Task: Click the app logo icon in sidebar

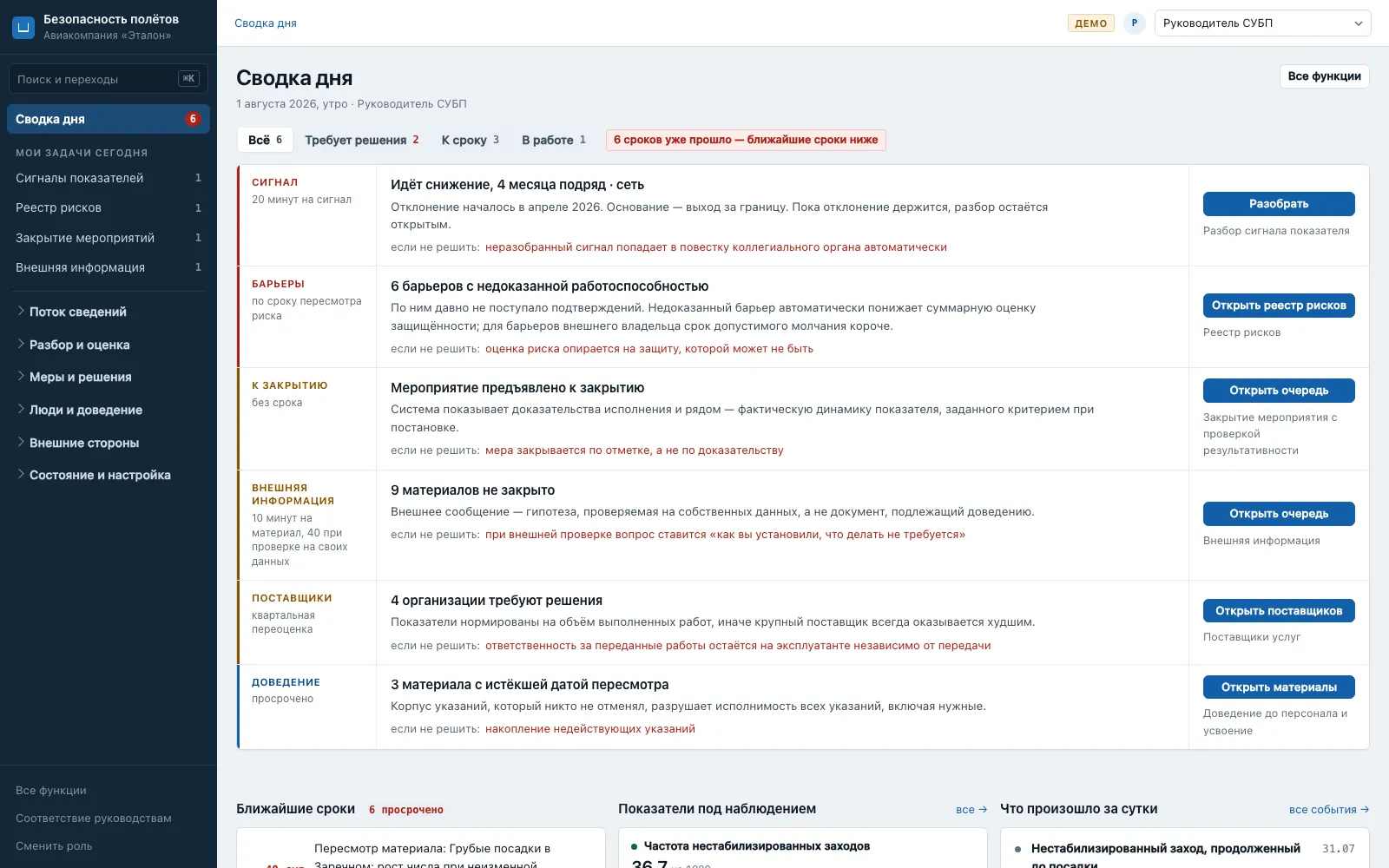Action: pyautogui.click(x=23, y=27)
